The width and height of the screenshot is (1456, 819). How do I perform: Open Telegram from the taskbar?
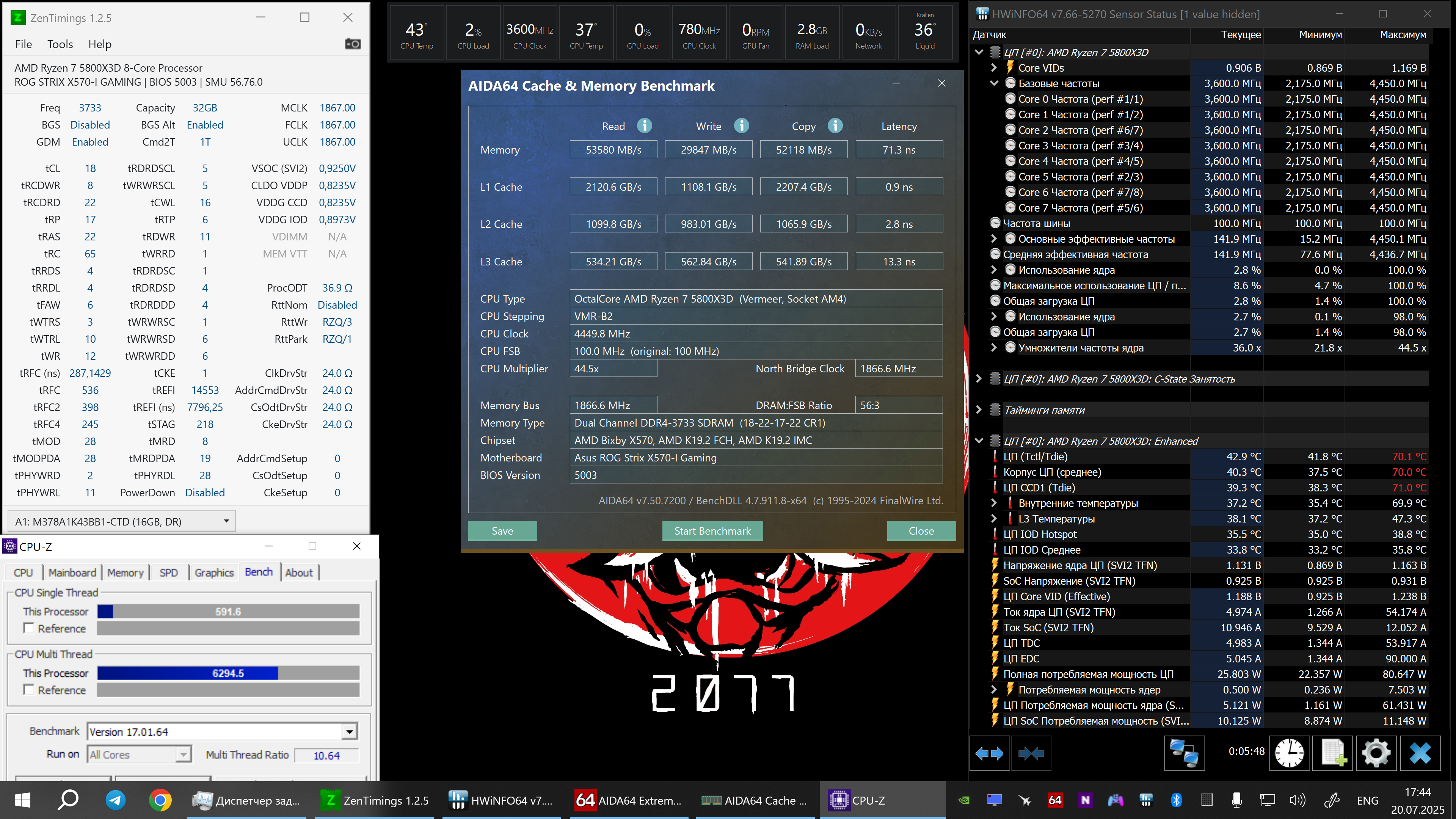(x=115, y=800)
